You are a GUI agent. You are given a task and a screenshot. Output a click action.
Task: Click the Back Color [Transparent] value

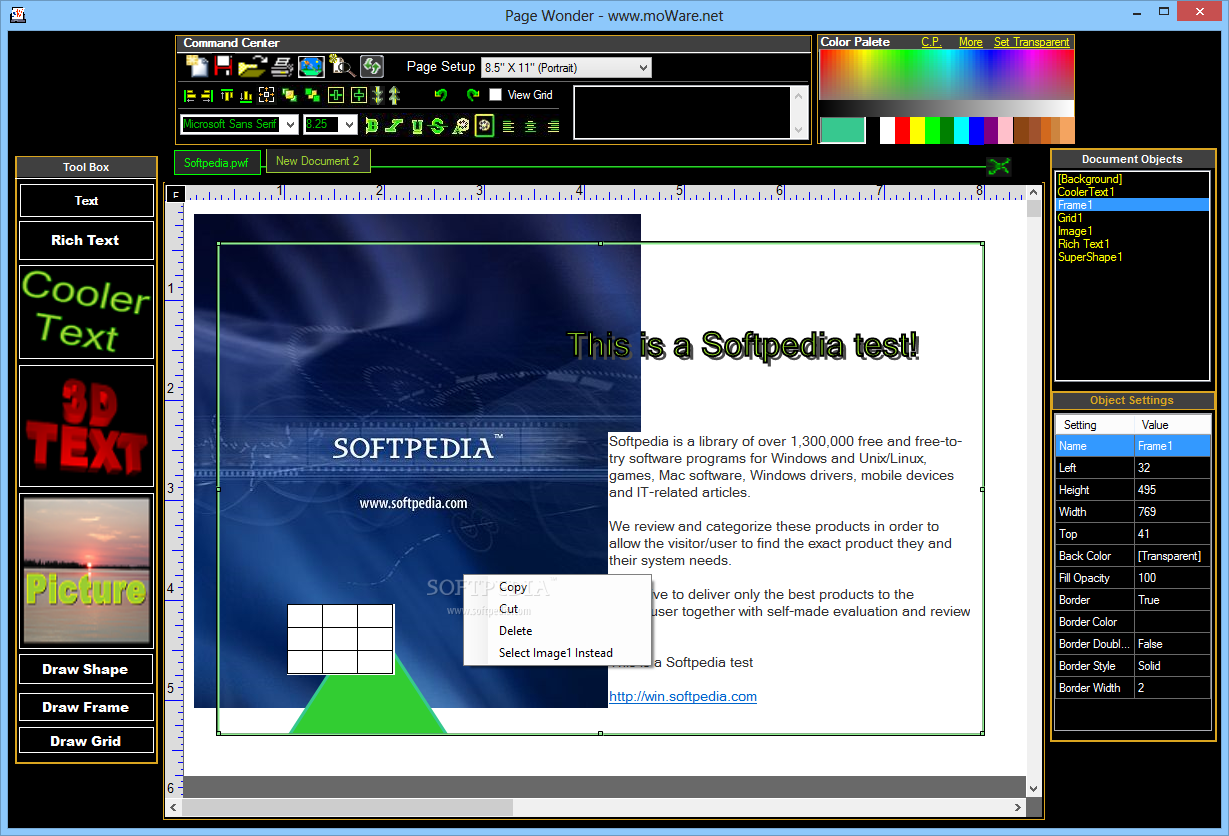(1172, 556)
